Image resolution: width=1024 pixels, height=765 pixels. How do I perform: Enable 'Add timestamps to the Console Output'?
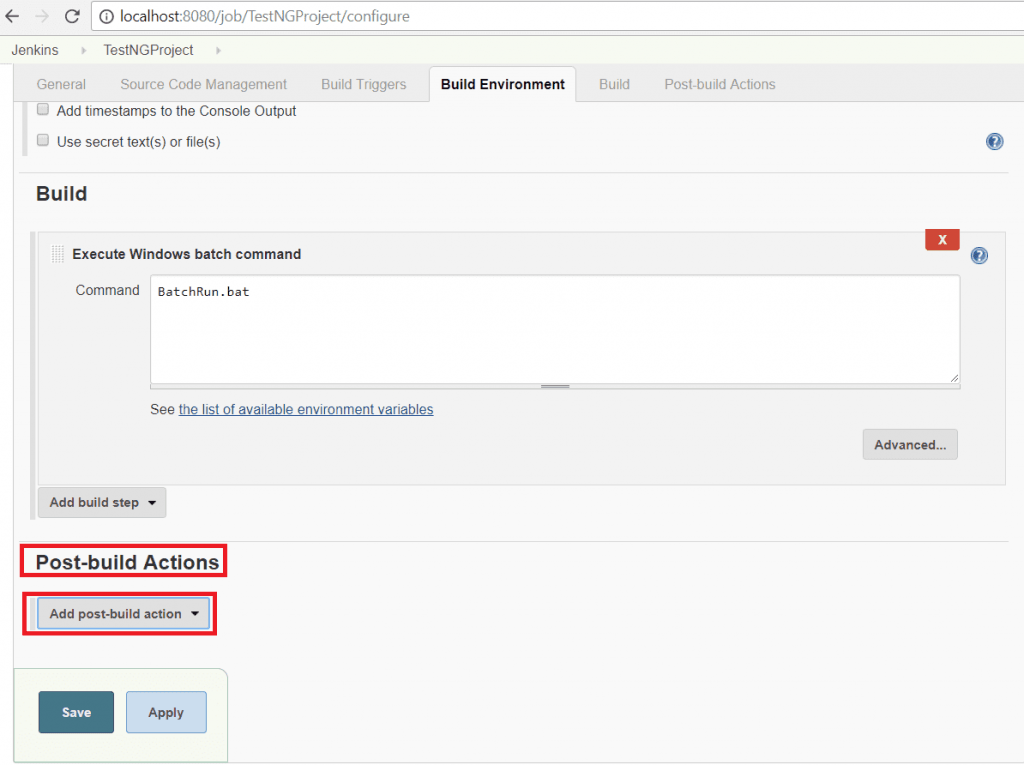[x=41, y=109]
